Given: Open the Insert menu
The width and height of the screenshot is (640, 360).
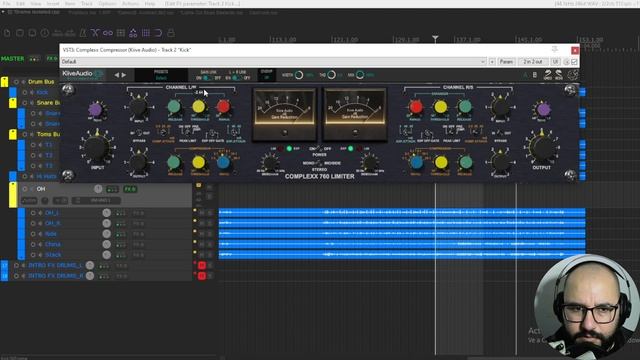Looking at the screenshot, I should pos(53,4).
